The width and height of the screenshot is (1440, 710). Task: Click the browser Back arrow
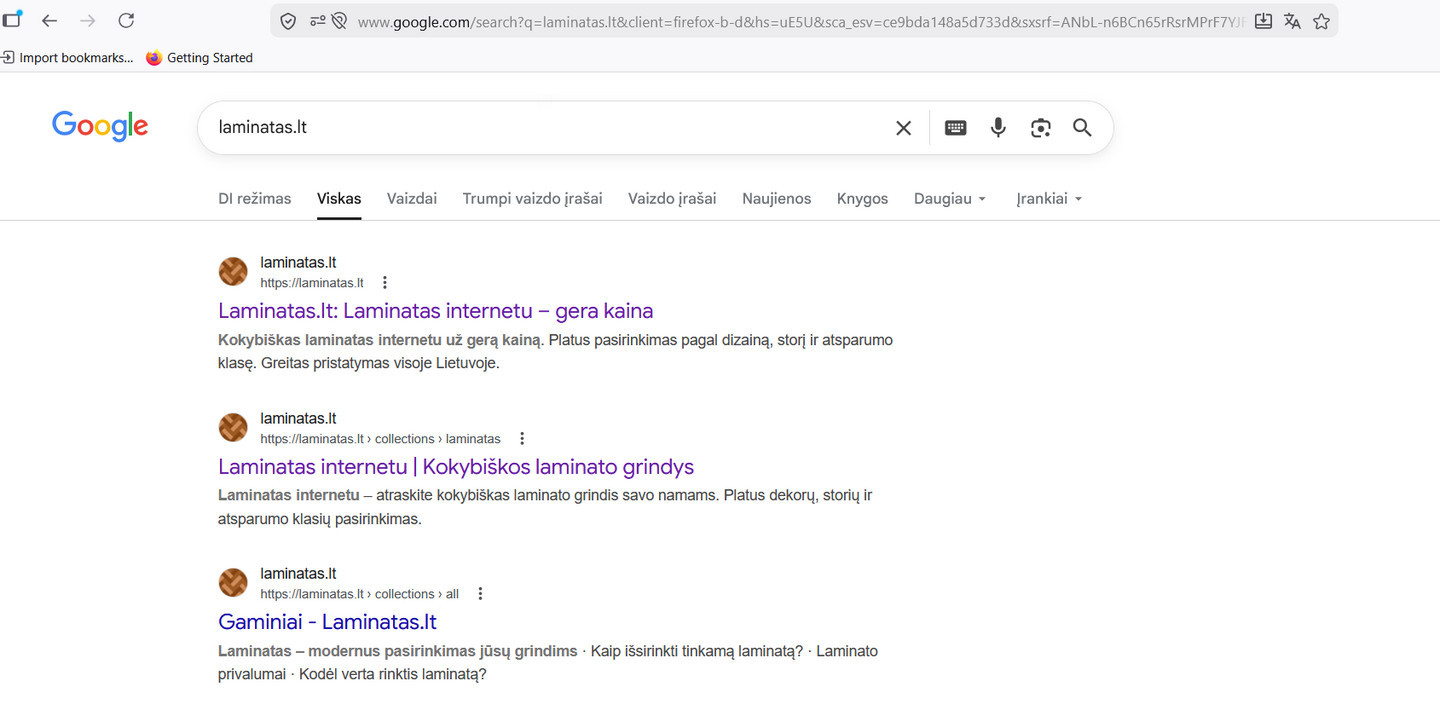(49, 21)
